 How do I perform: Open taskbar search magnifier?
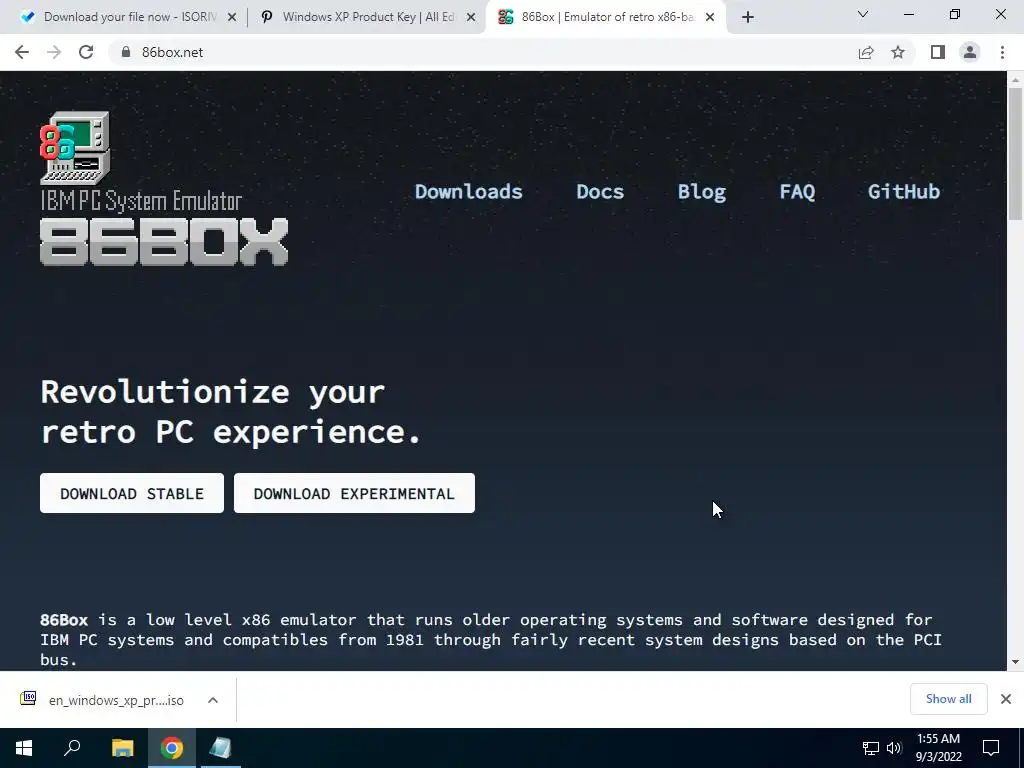coord(72,748)
